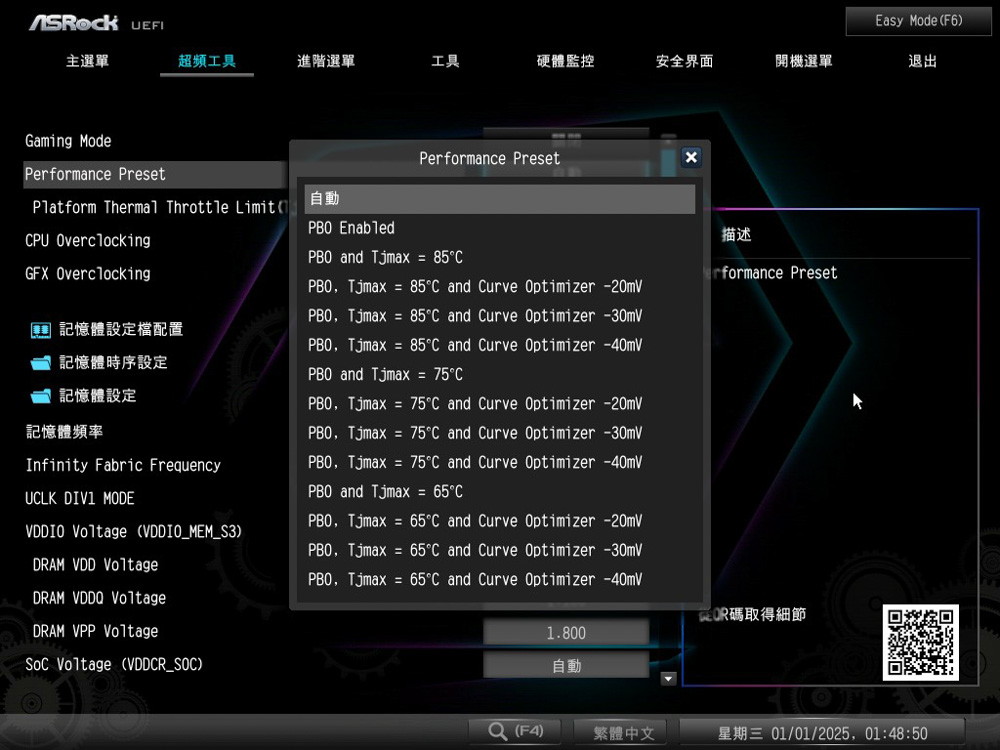The width and height of the screenshot is (1000, 750).
Task: Go to the 開機選單 tab
Action: click(x=803, y=62)
